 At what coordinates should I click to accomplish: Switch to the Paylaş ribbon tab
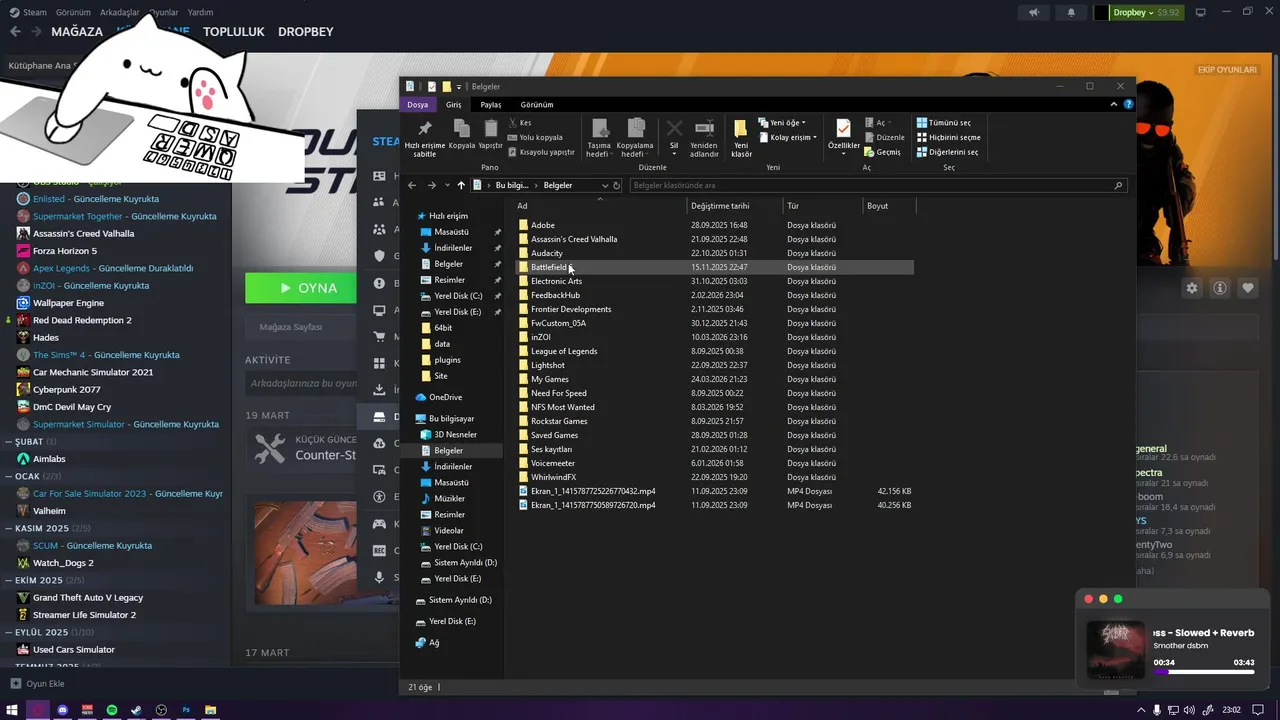(490, 104)
